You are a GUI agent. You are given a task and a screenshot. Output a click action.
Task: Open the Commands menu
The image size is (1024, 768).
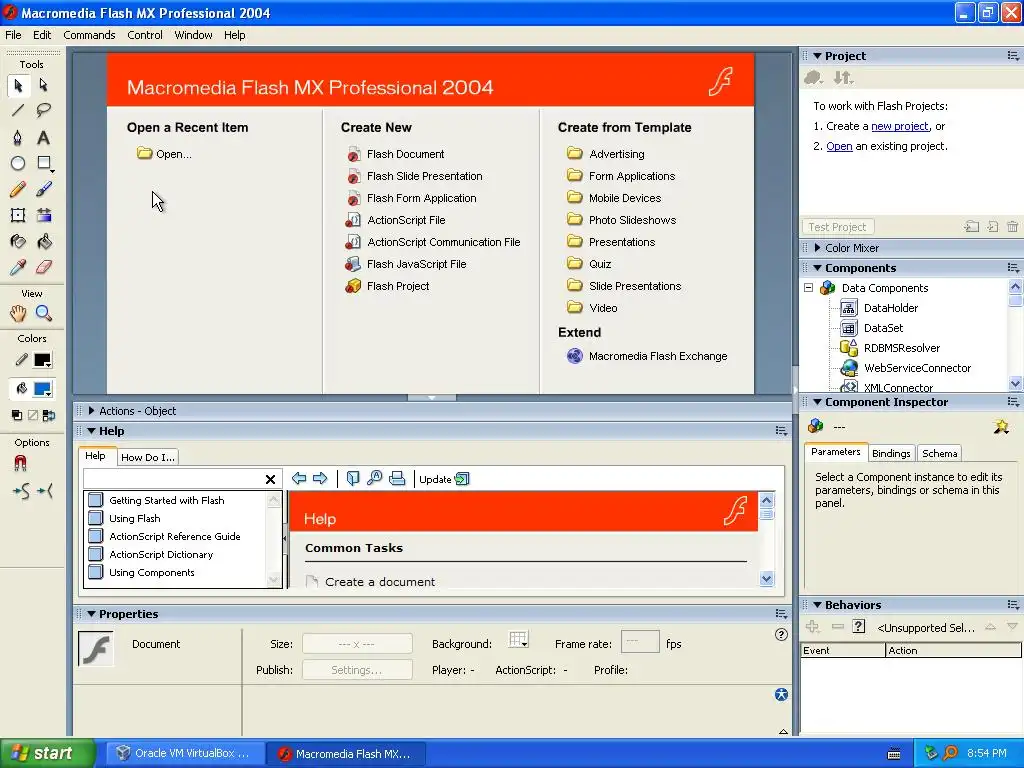[89, 35]
